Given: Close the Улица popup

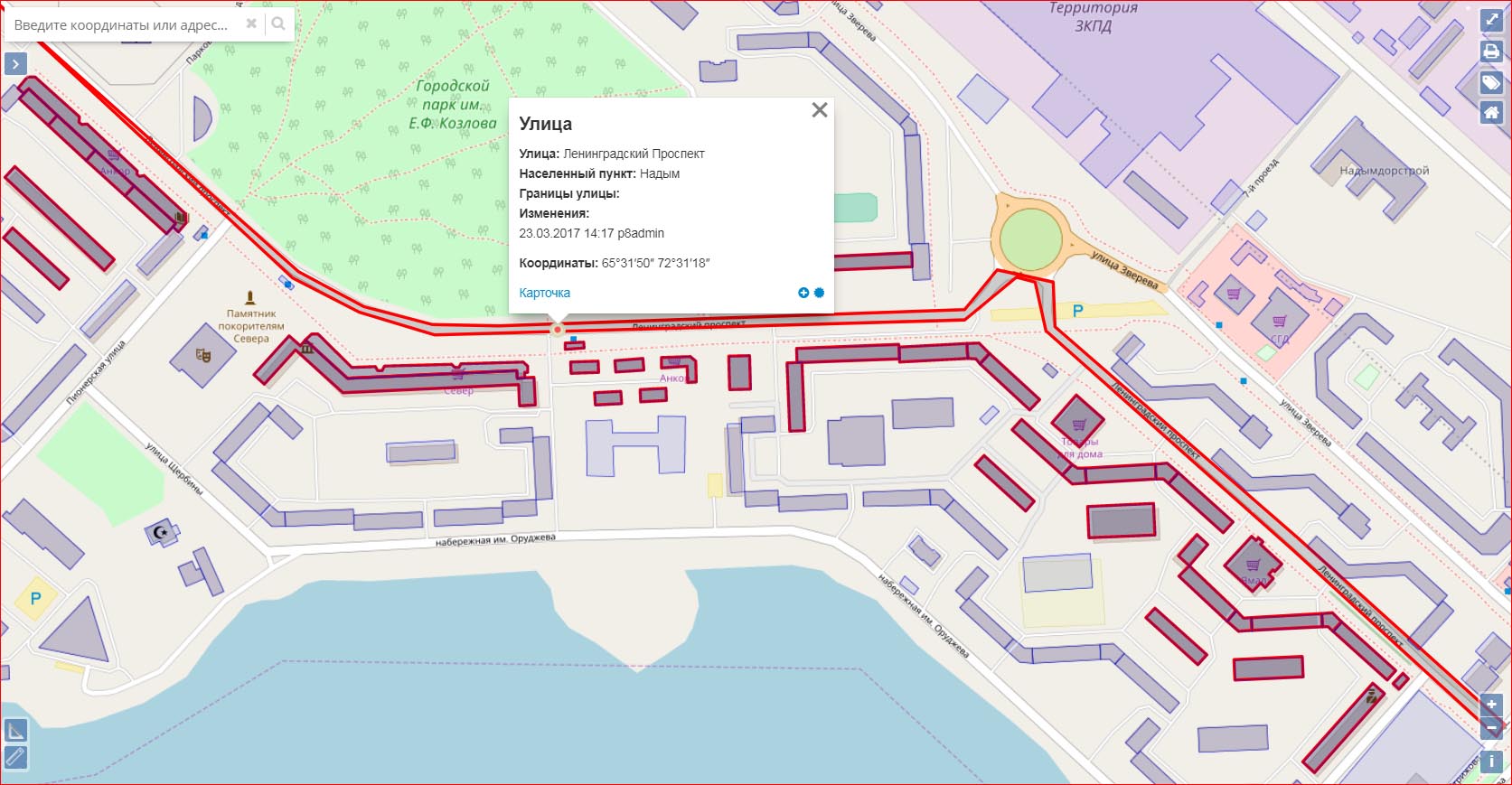Looking at the screenshot, I should click(x=820, y=110).
